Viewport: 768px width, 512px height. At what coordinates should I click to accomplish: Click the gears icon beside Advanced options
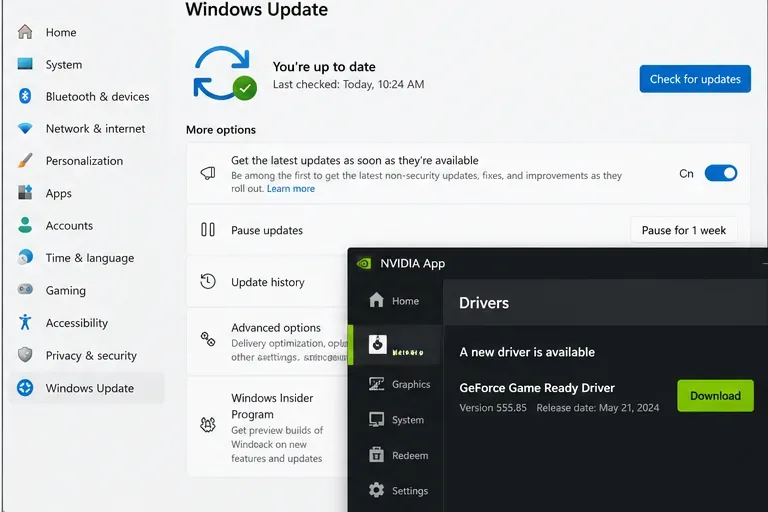208,339
